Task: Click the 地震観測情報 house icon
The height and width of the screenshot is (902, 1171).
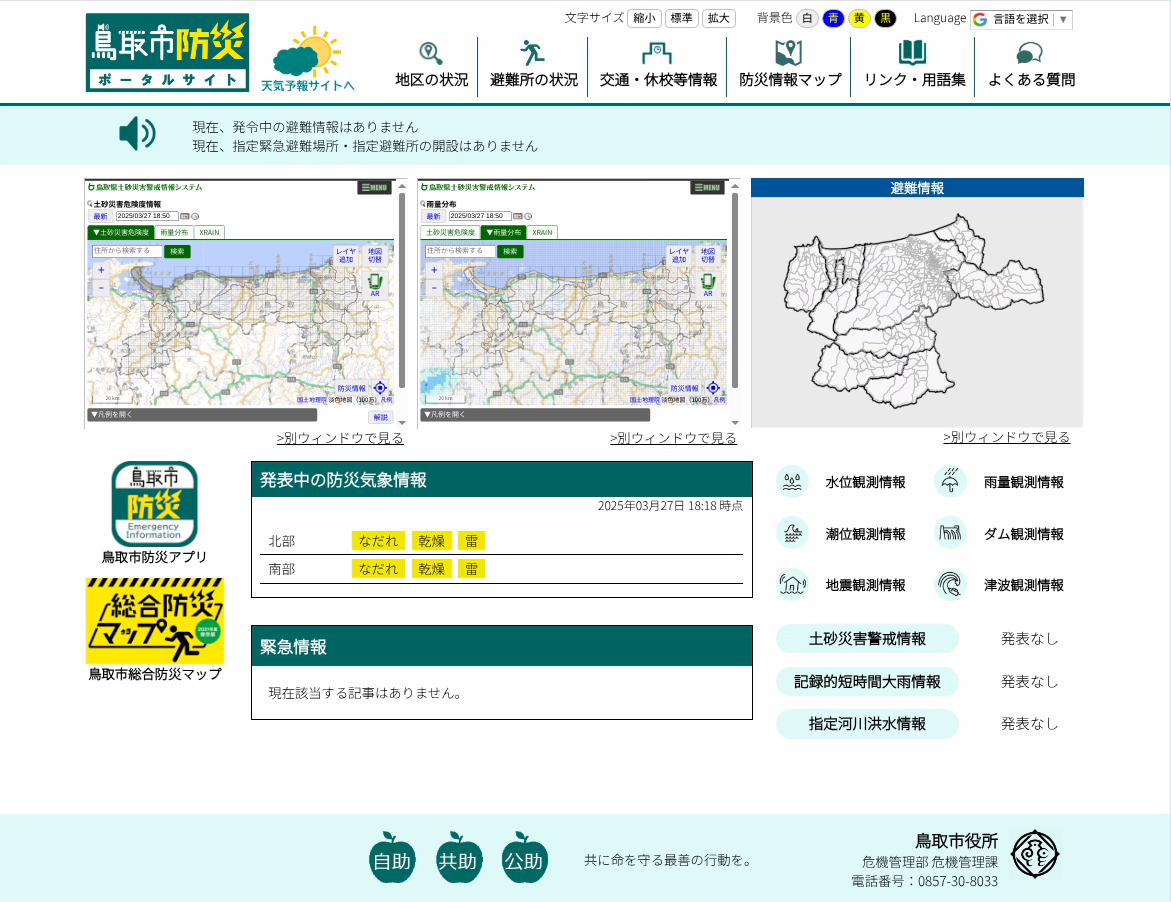Action: (x=792, y=584)
